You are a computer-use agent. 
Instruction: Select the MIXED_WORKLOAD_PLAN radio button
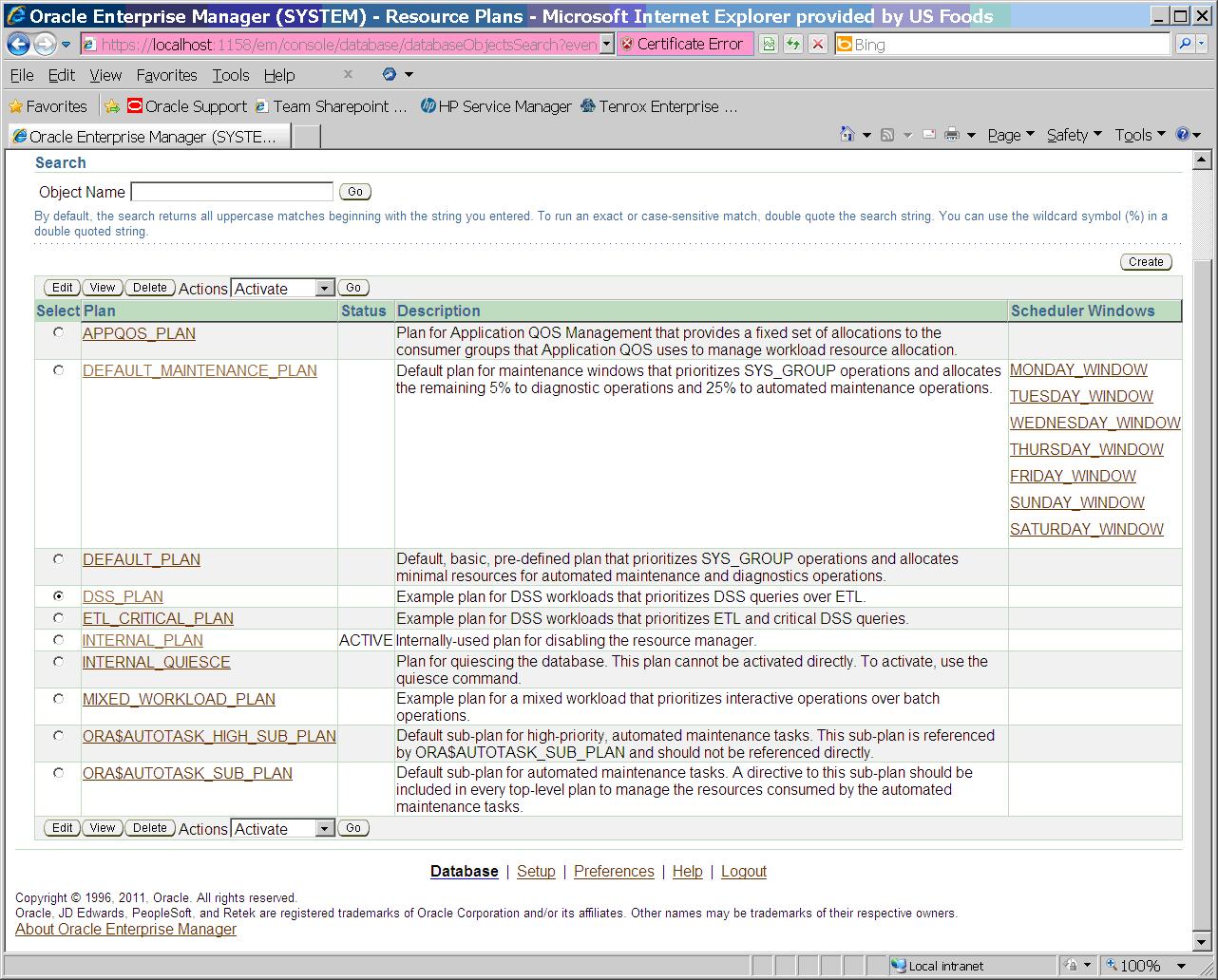click(x=59, y=698)
